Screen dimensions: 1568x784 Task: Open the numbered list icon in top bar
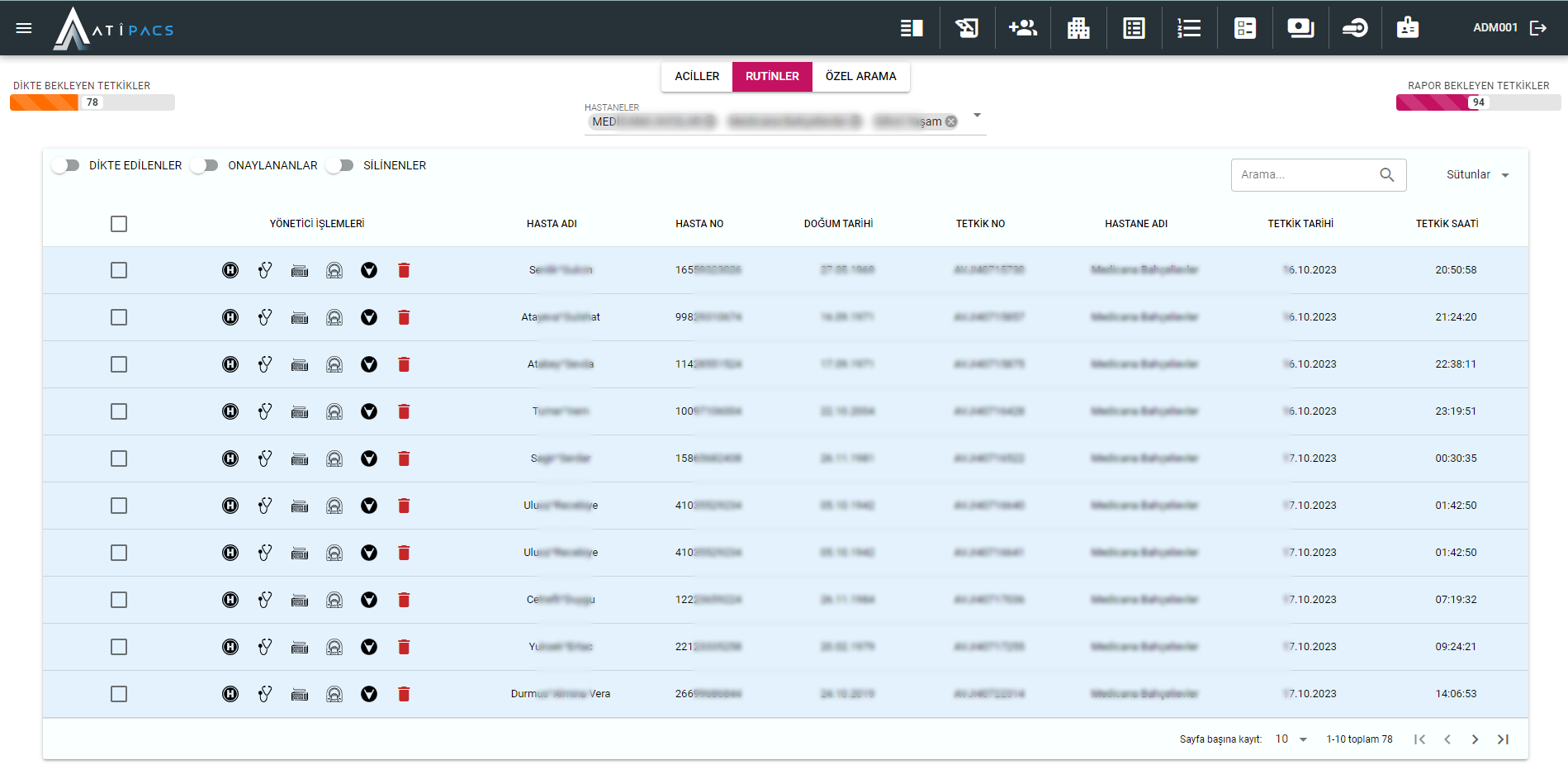(x=1189, y=28)
